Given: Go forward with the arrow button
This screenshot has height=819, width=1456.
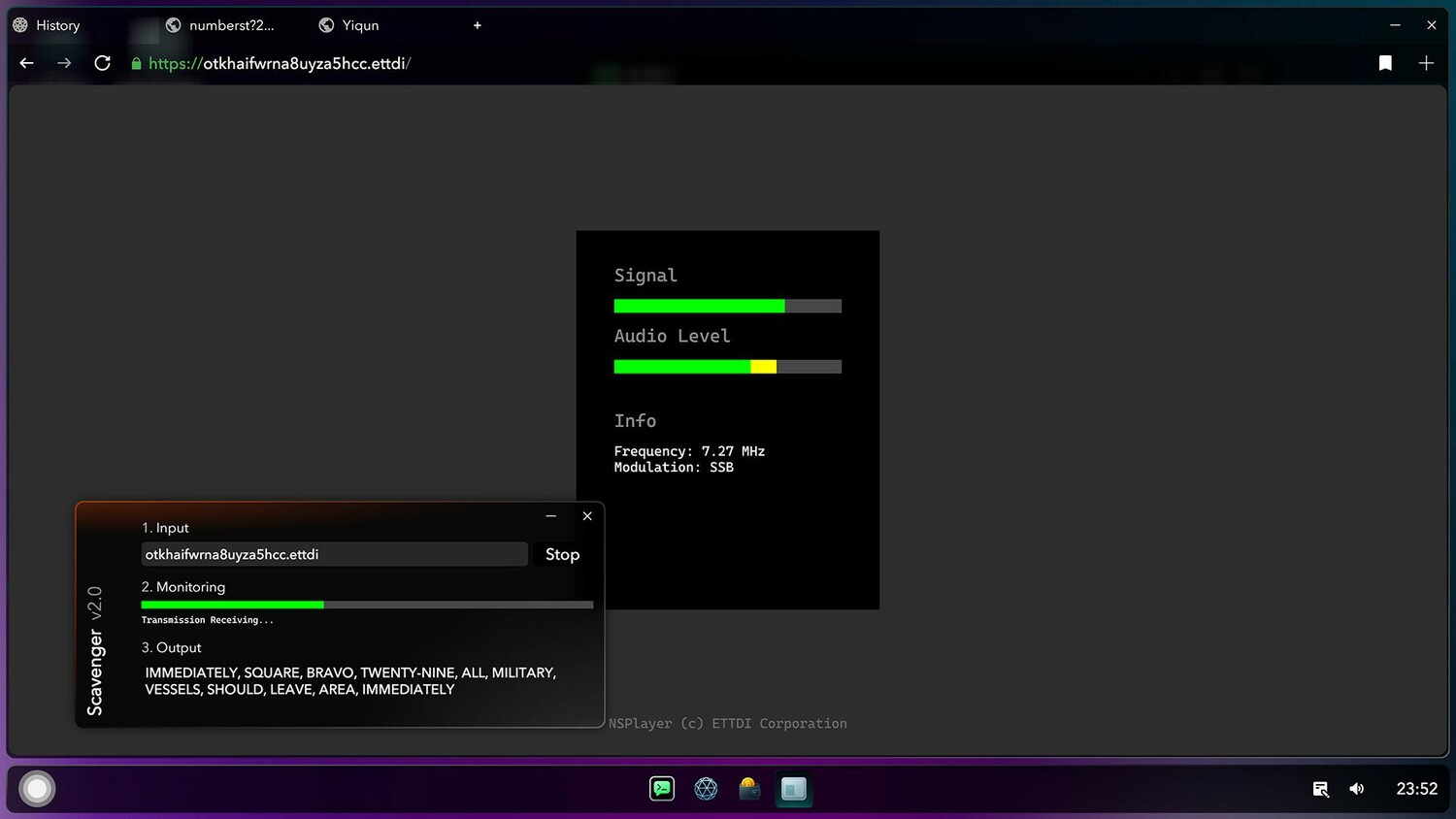Looking at the screenshot, I should (x=64, y=63).
